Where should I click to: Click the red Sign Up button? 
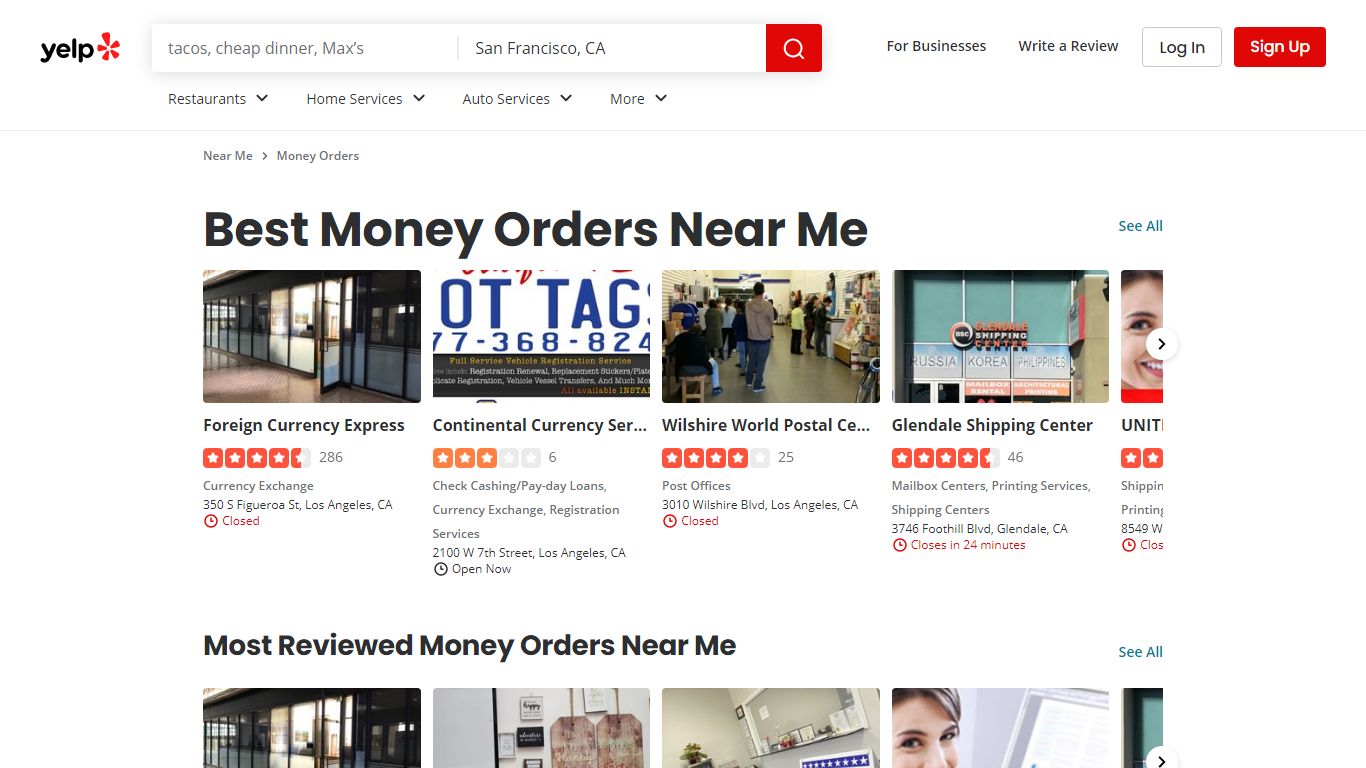coord(1280,47)
